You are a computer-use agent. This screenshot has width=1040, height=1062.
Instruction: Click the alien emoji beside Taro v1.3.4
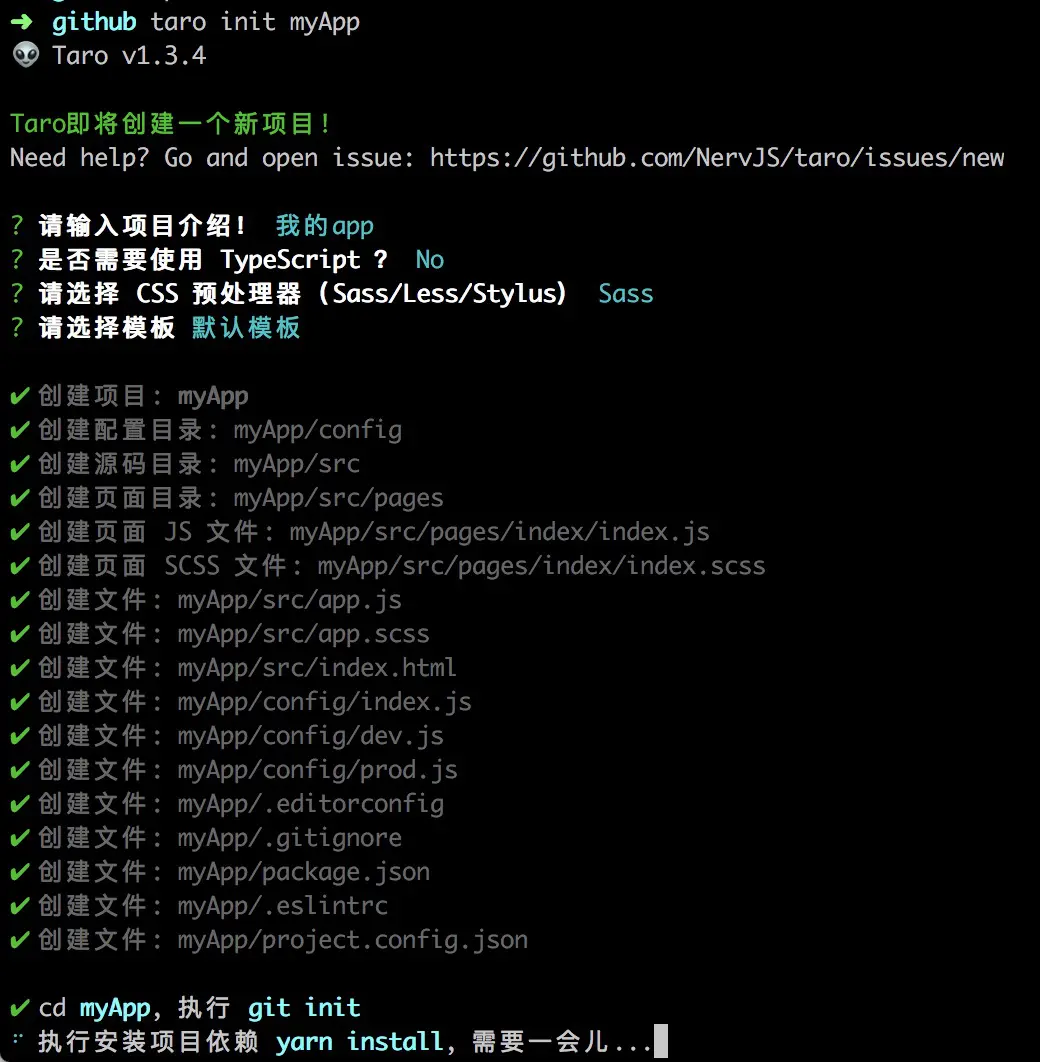[x=26, y=55]
